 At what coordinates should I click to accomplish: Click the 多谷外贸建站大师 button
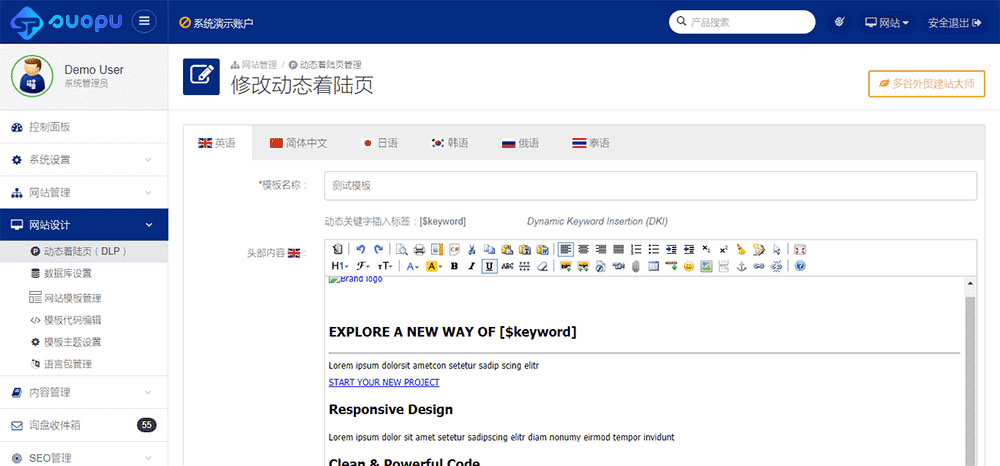(926, 84)
